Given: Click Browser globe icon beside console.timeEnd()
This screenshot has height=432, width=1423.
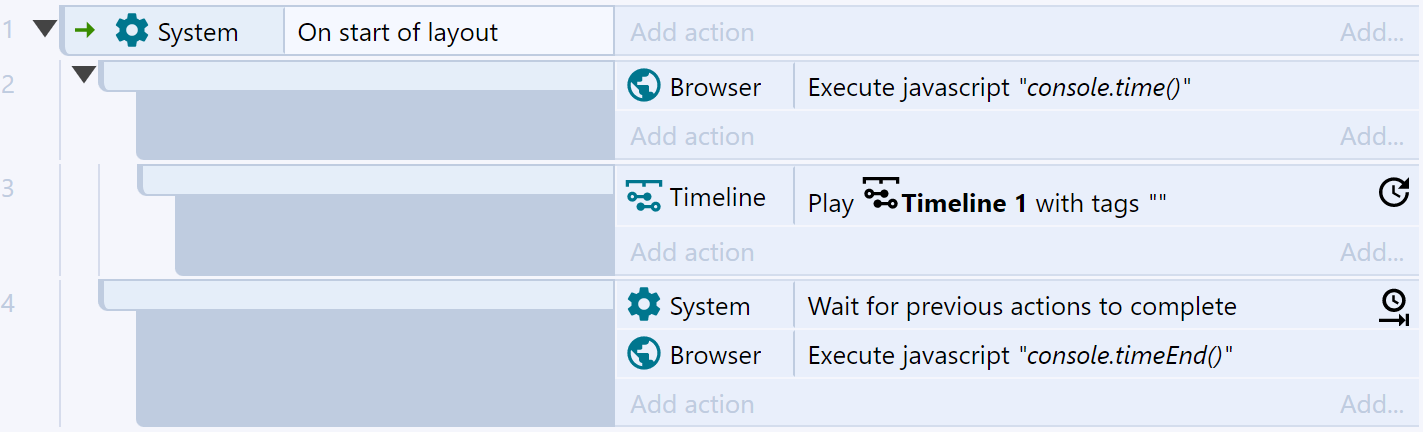Looking at the screenshot, I should click(x=644, y=354).
